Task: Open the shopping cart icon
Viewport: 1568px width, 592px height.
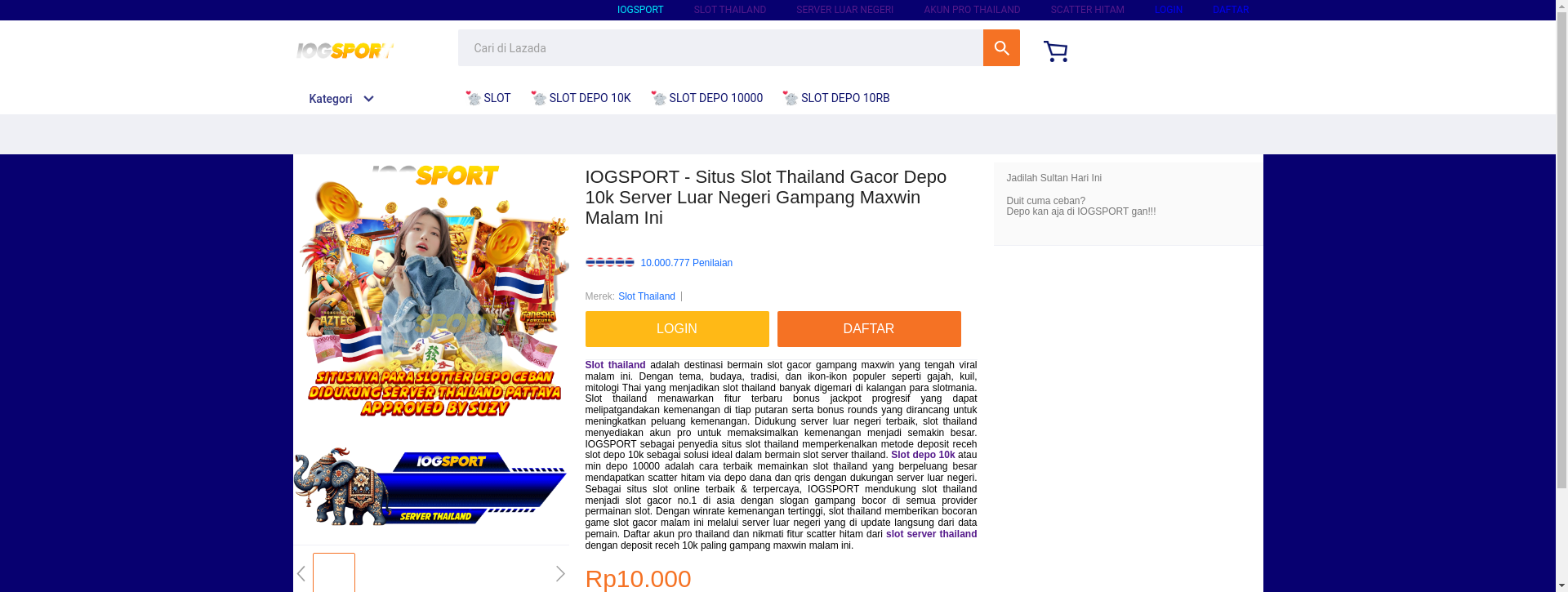Action: click(1055, 51)
